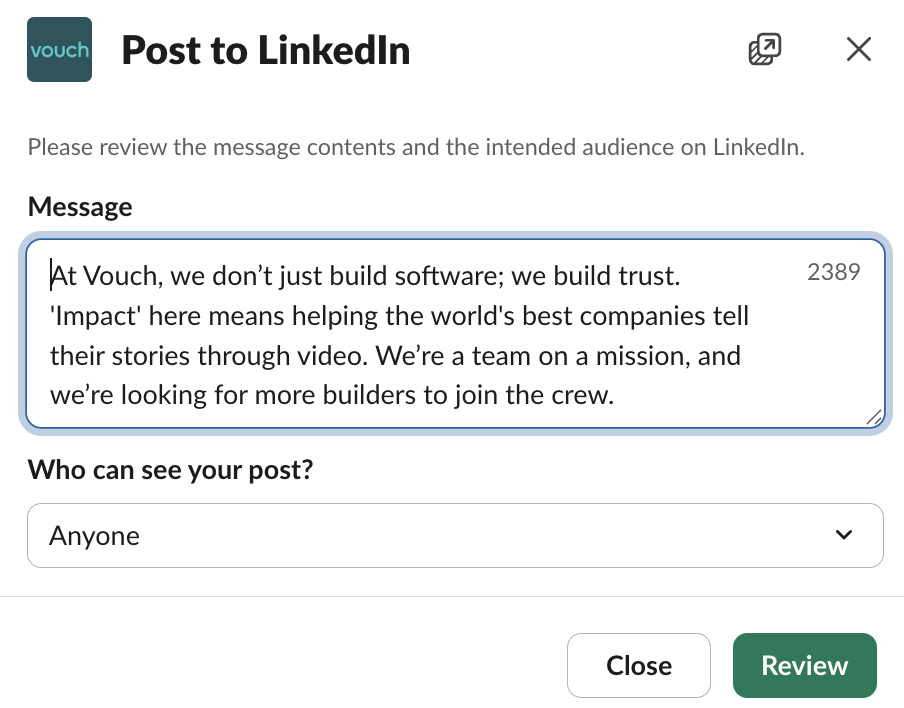Open the dialog in a new window
904x708 pixels.
click(x=765, y=49)
